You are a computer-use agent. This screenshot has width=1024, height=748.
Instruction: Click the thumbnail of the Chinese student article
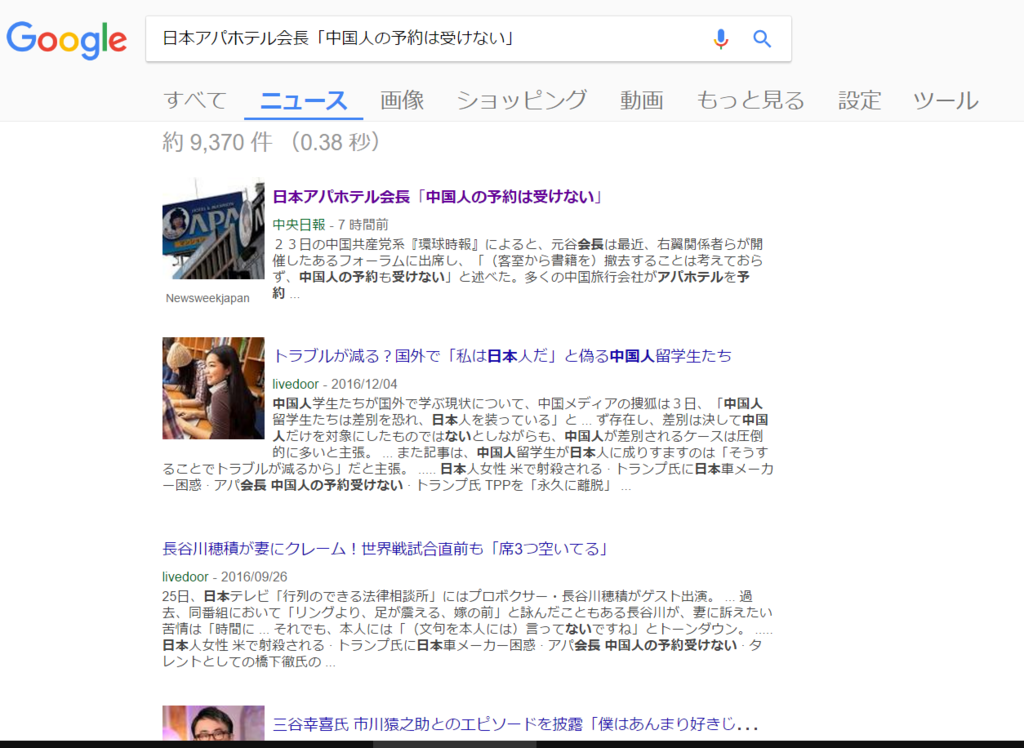tap(212, 387)
